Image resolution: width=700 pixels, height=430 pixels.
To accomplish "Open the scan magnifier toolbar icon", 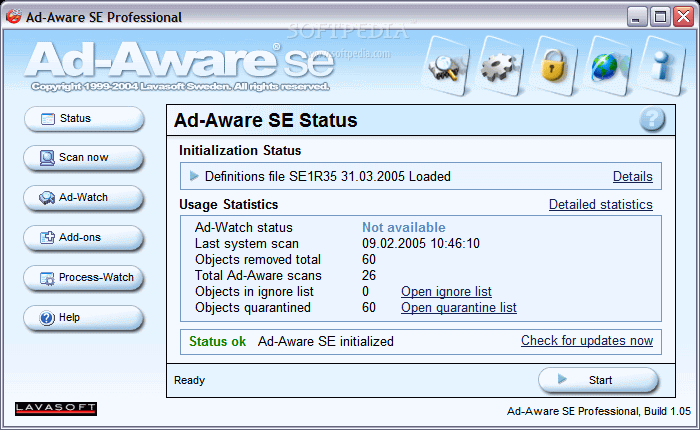I will (446, 67).
